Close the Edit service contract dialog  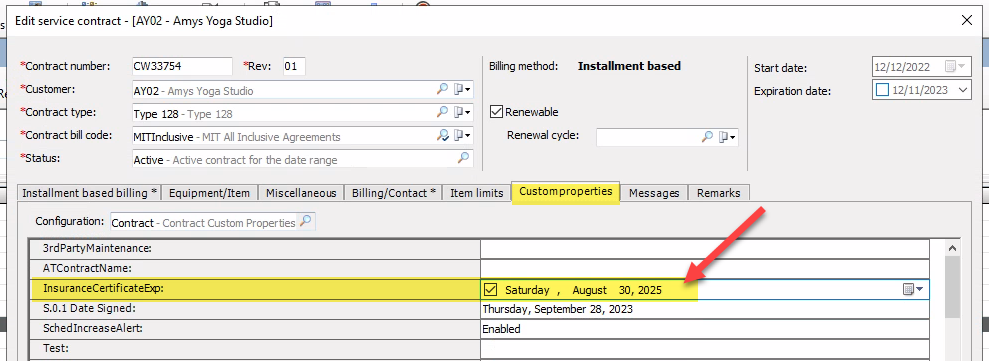coord(966,20)
